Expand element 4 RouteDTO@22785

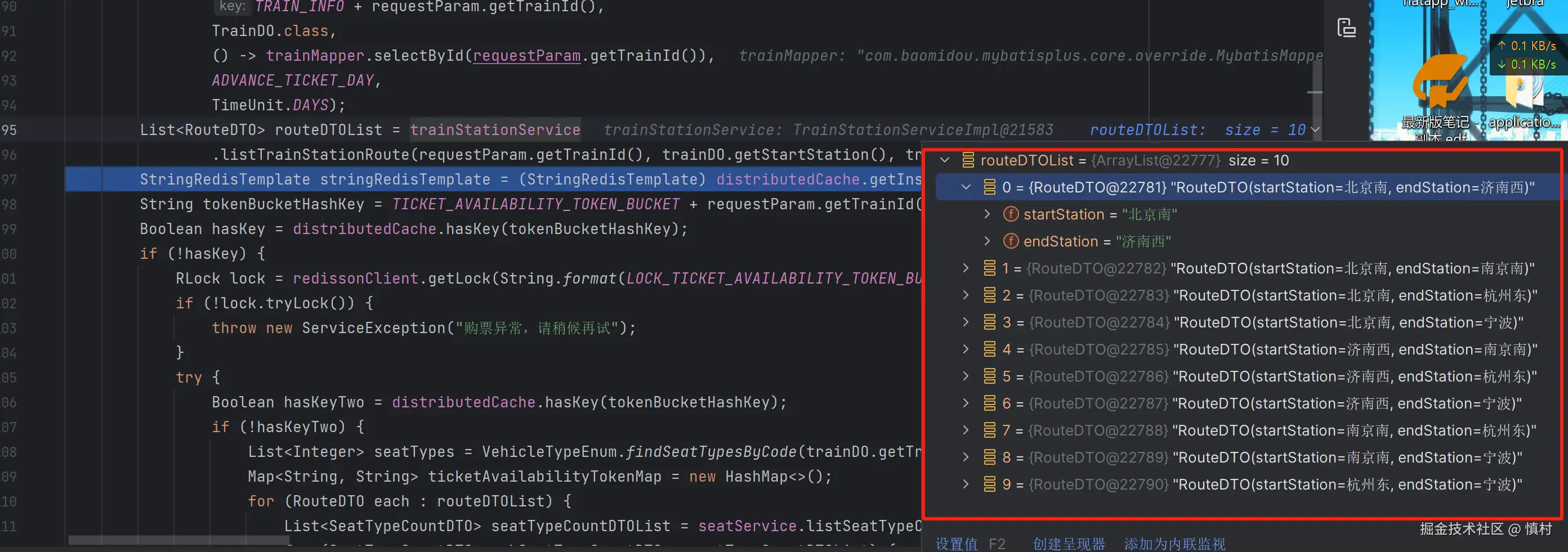pos(966,349)
